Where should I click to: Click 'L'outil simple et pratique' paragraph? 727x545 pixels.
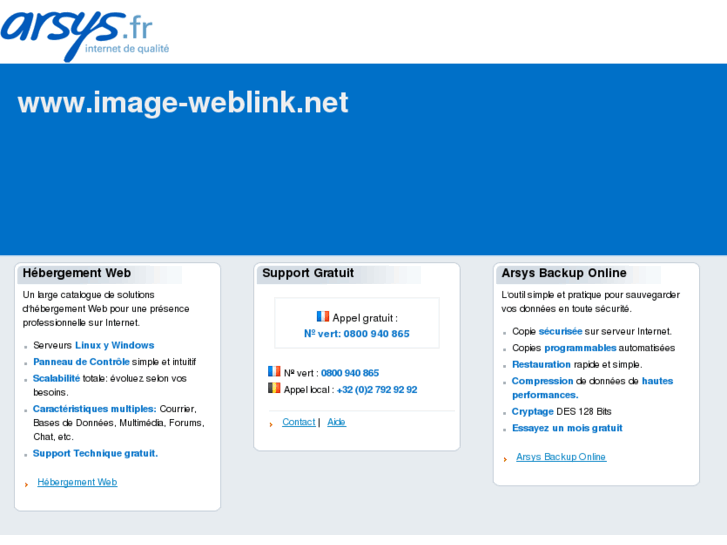tap(590, 301)
